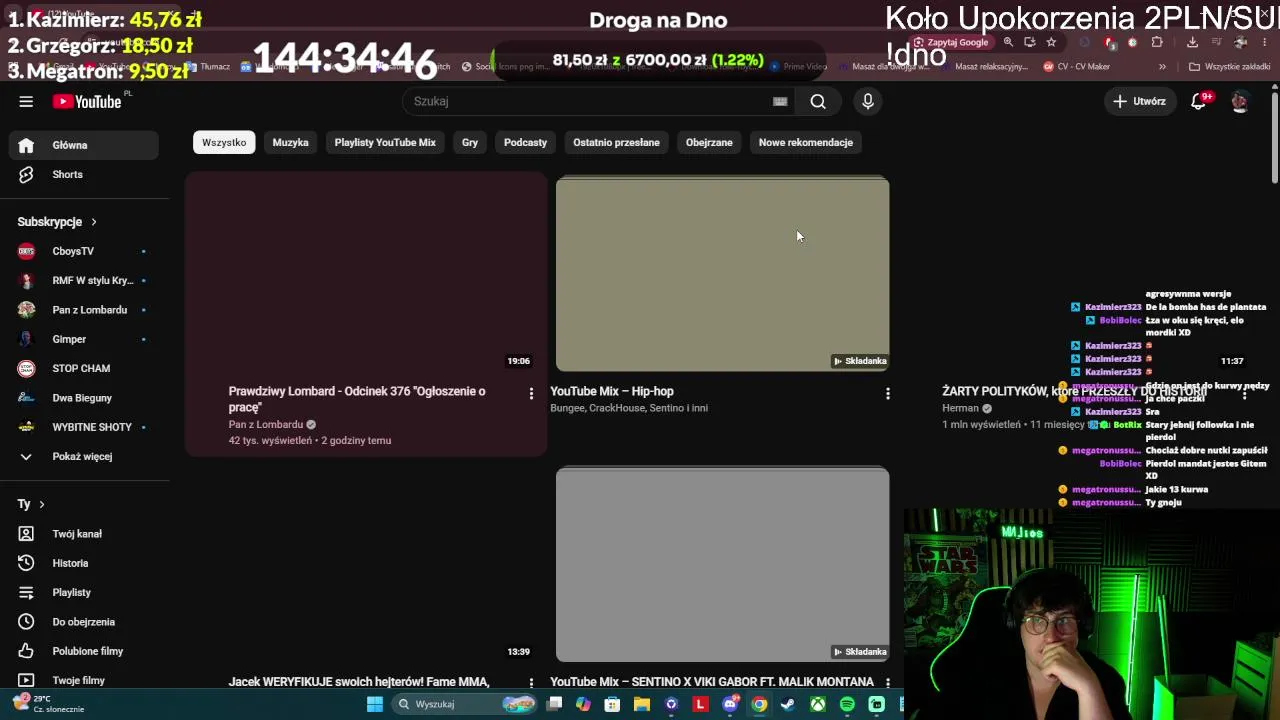Open the browser downloads icon
The image size is (1280, 720).
click(1192, 42)
